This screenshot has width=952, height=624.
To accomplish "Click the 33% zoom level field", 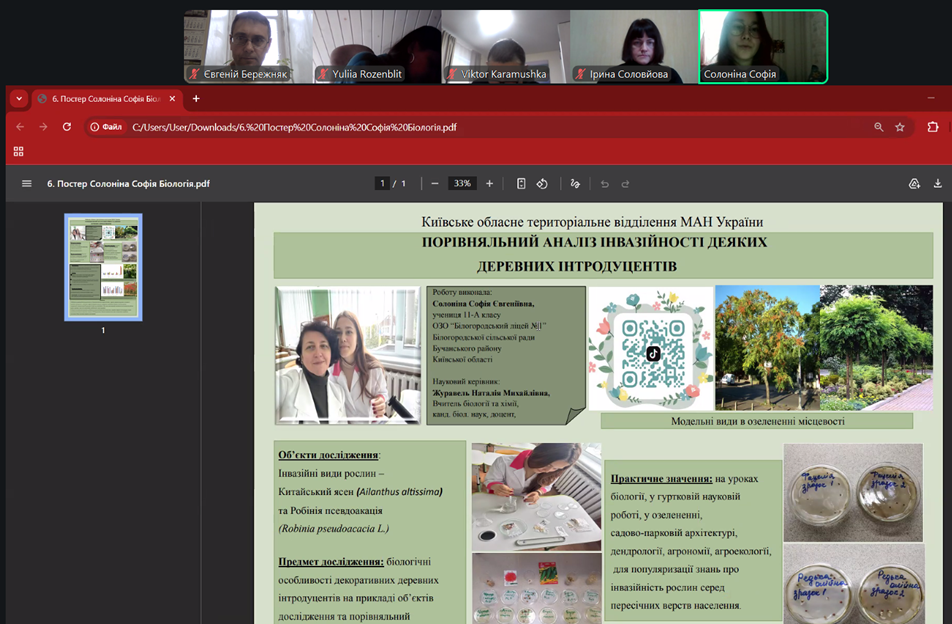I will point(462,184).
